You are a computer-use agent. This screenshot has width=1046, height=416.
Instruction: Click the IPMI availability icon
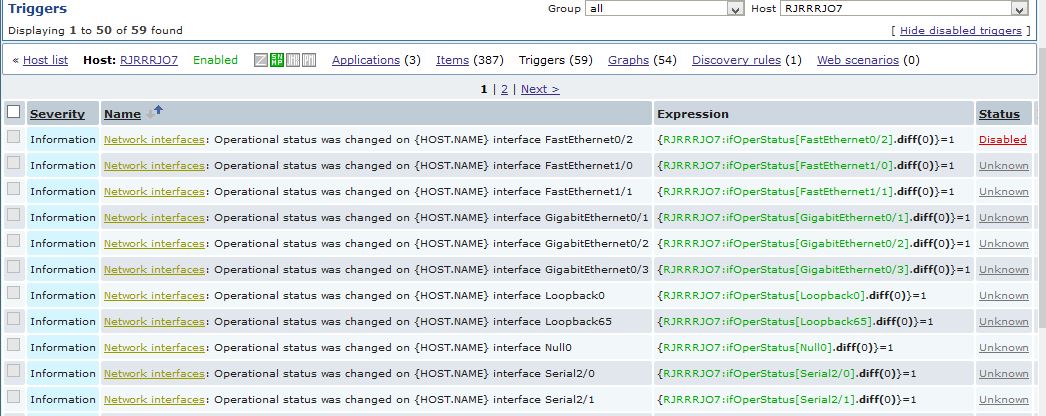pyautogui.click(x=309, y=60)
